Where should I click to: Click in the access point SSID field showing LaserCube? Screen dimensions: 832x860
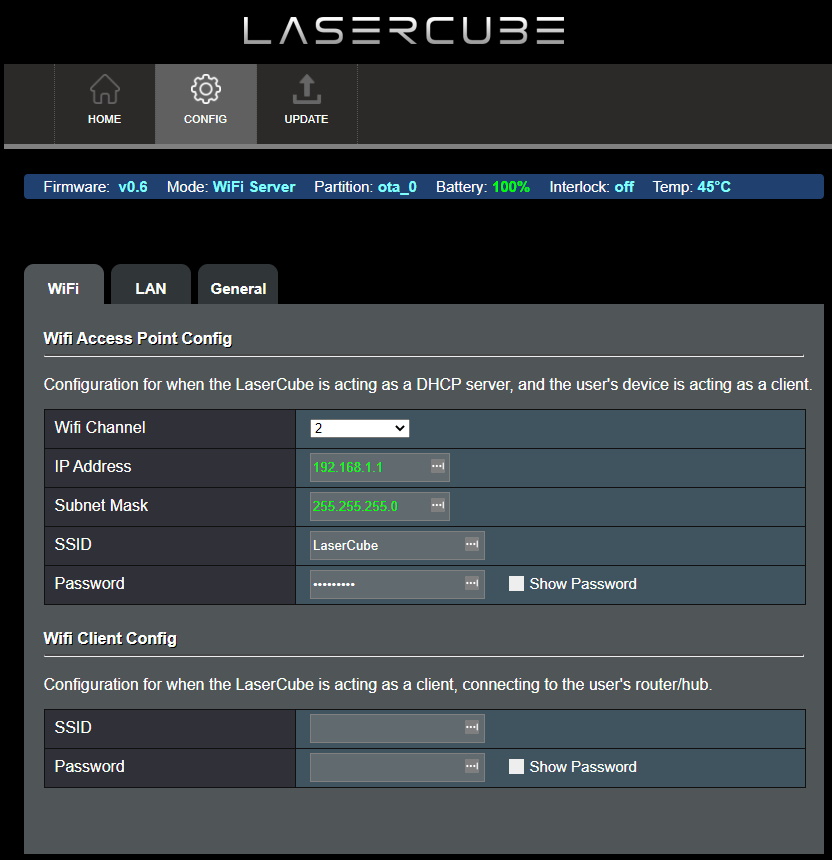coord(385,545)
